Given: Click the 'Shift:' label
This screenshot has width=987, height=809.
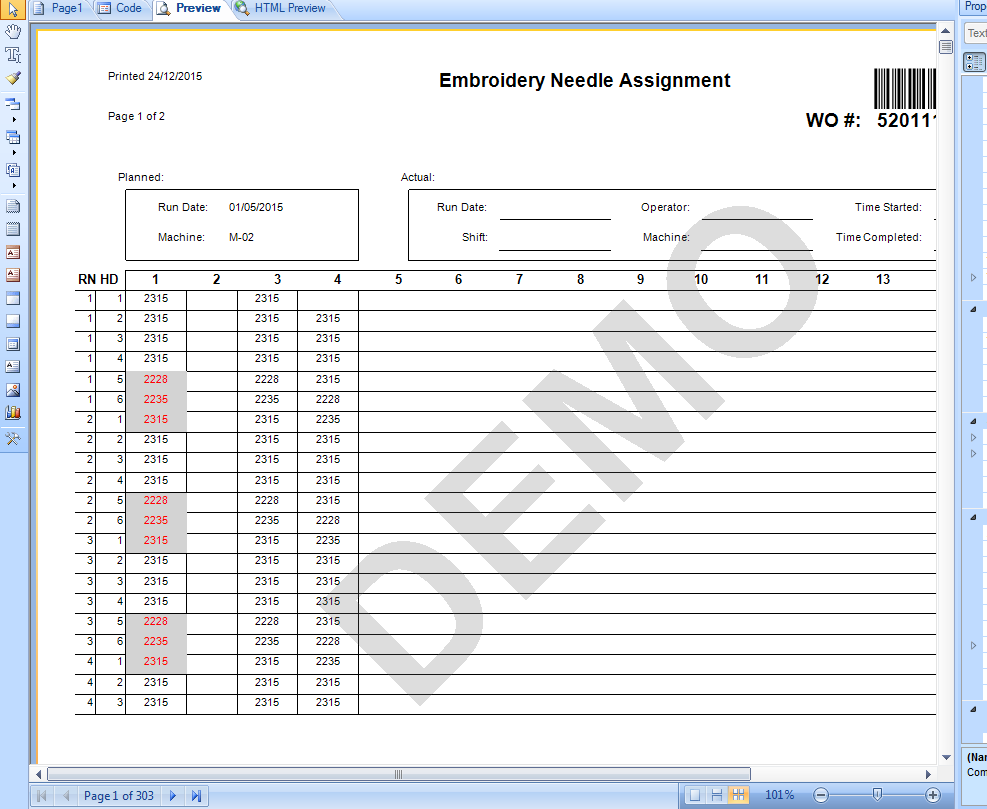Looking at the screenshot, I should click(475, 237).
